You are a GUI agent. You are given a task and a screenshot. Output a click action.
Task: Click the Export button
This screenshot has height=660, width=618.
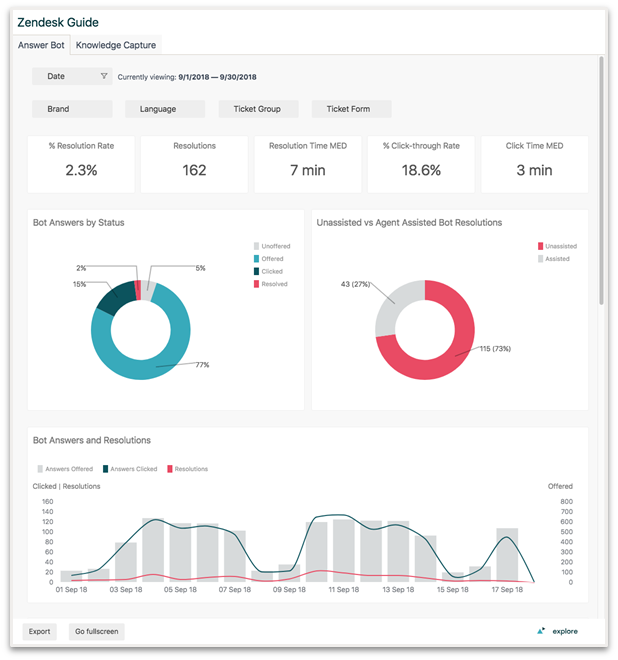40,631
